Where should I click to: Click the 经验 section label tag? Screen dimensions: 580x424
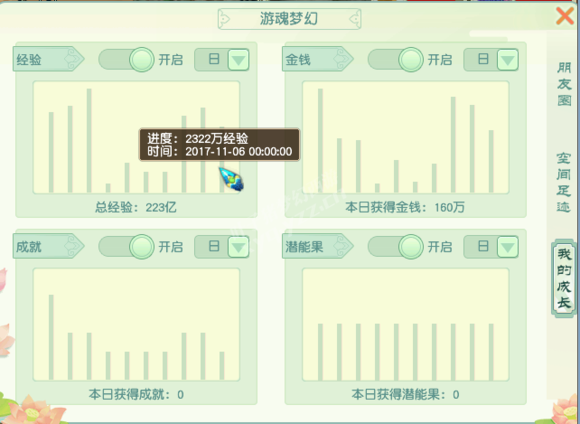pyautogui.click(x=48, y=59)
